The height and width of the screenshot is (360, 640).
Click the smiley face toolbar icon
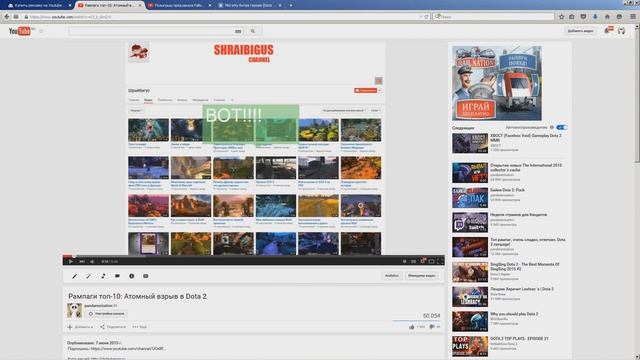tap(619, 17)
